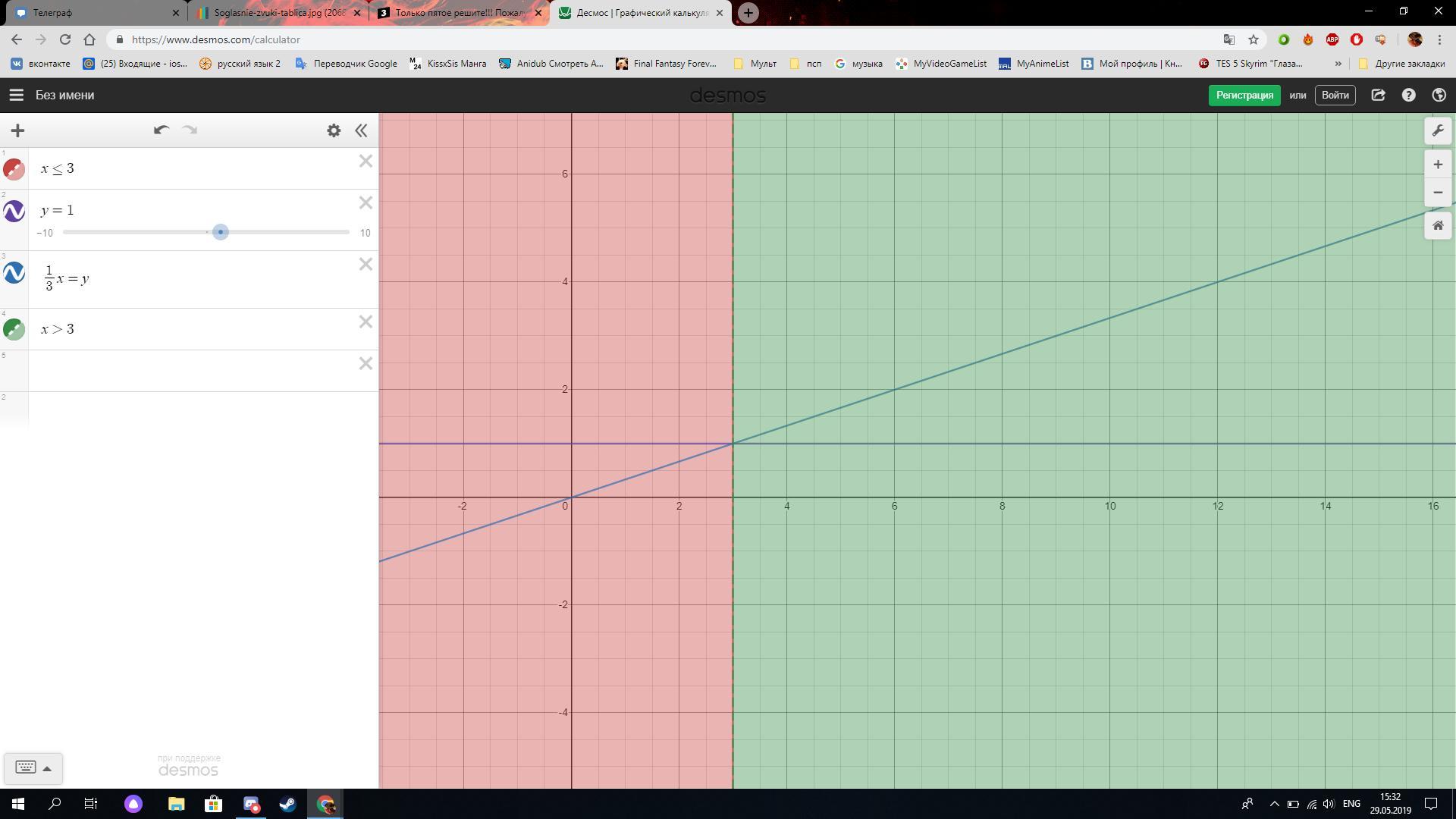Collapse the expression list panel

[362, 130]
